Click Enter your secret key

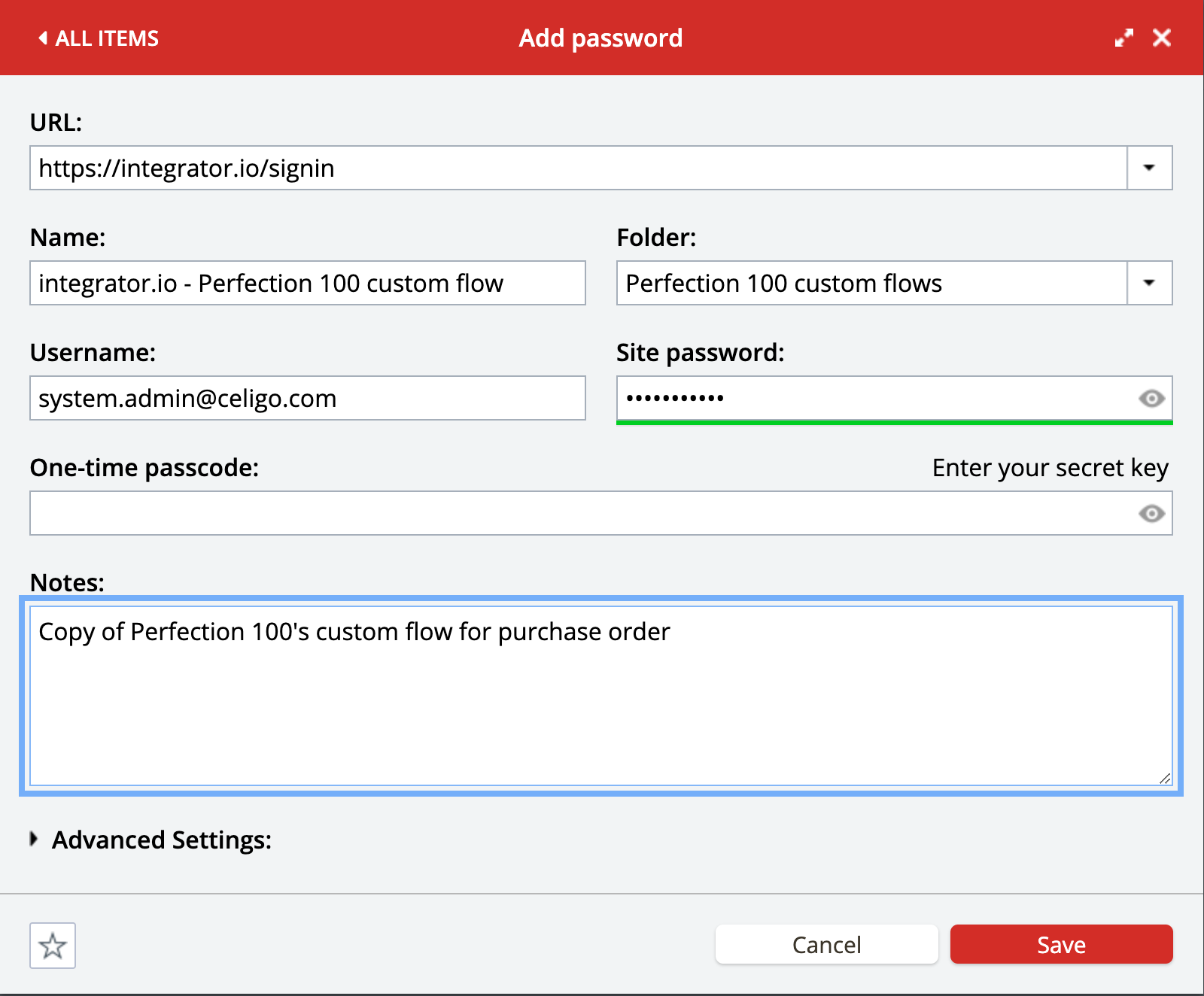click(1050, 467)
